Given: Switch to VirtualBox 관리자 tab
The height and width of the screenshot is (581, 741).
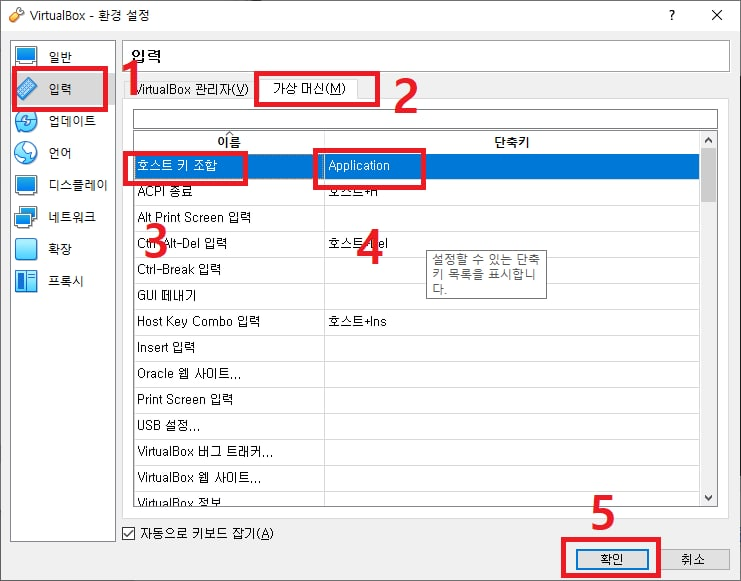Looking at the screenshot, I should pyautogui.click(x=190, y=89).
